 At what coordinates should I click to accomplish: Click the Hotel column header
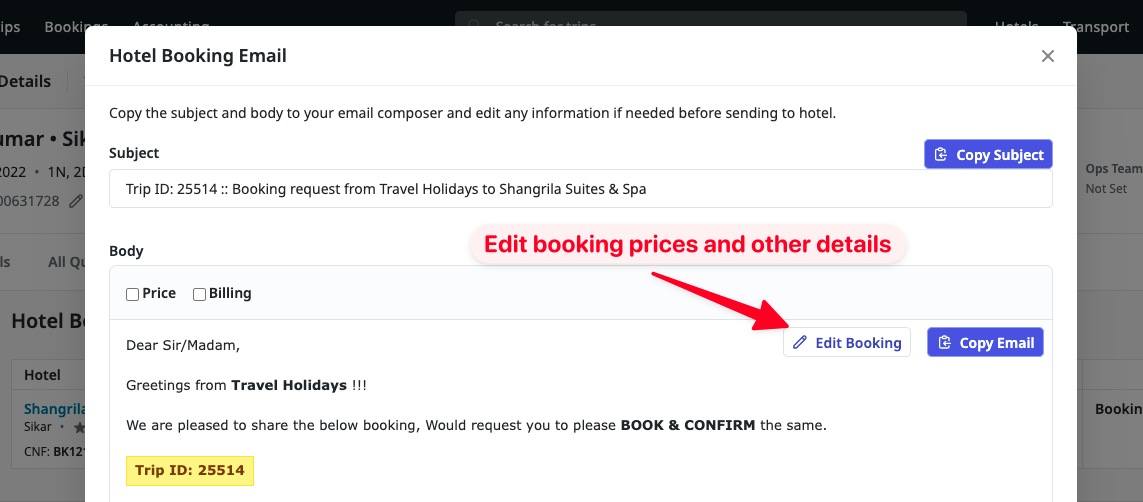click(42, 375)
